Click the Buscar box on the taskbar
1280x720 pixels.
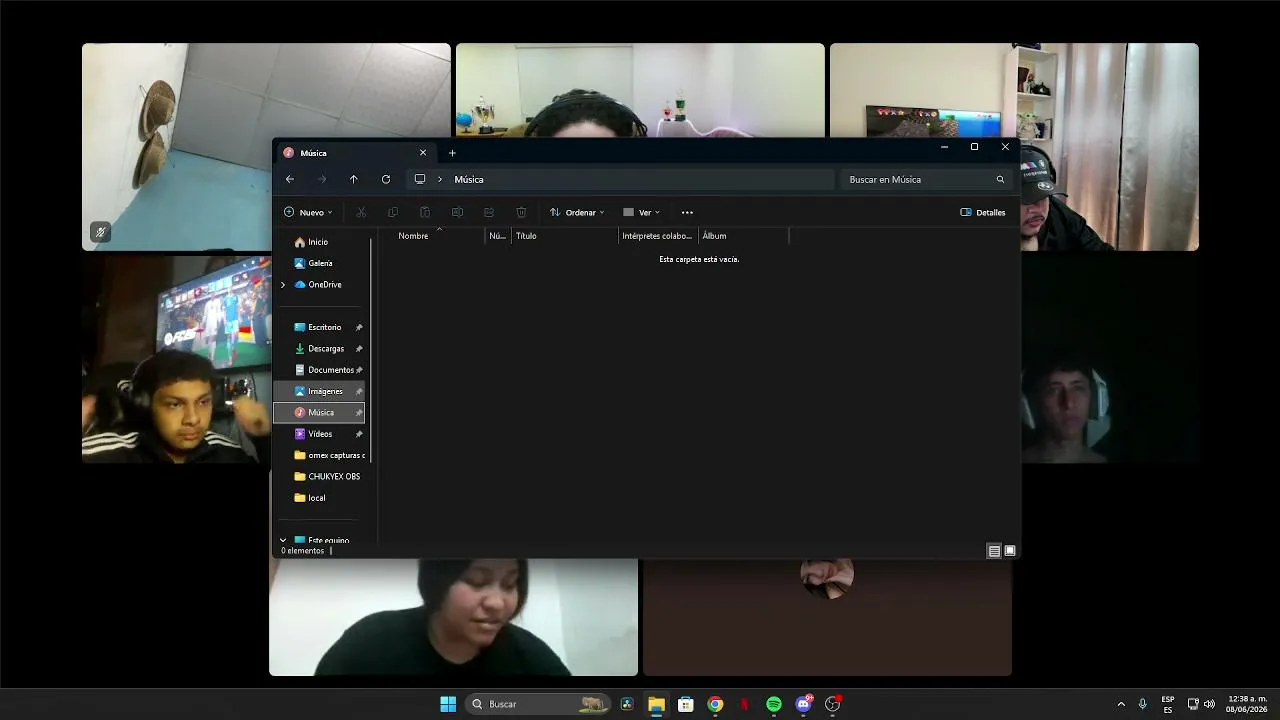(x=538, y=704)
